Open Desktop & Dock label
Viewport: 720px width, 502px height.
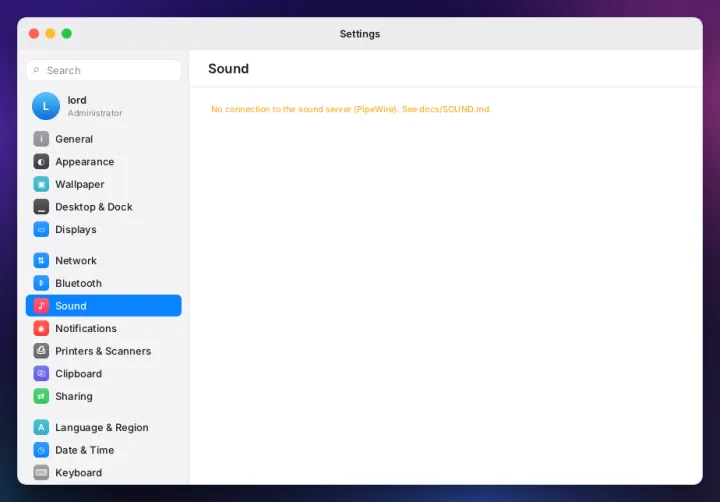pyautogui.click(x=94, y=207)
